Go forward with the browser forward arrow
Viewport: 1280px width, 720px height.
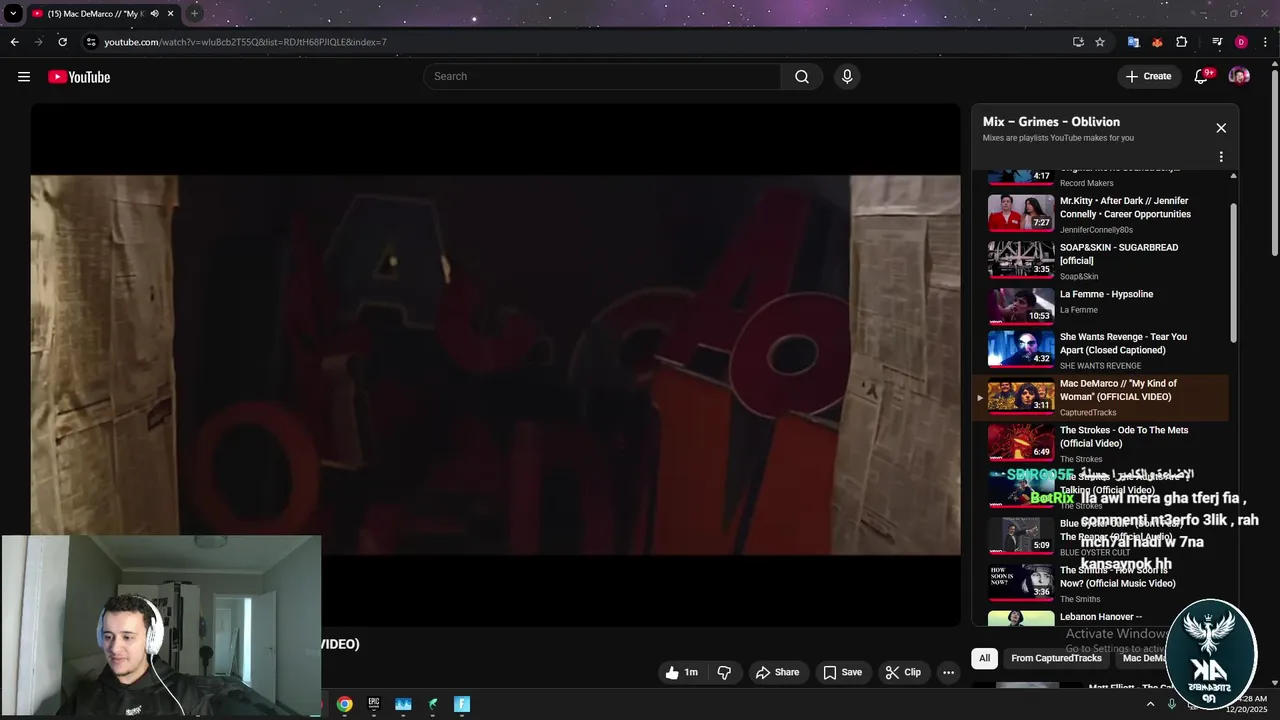(38, 42)
